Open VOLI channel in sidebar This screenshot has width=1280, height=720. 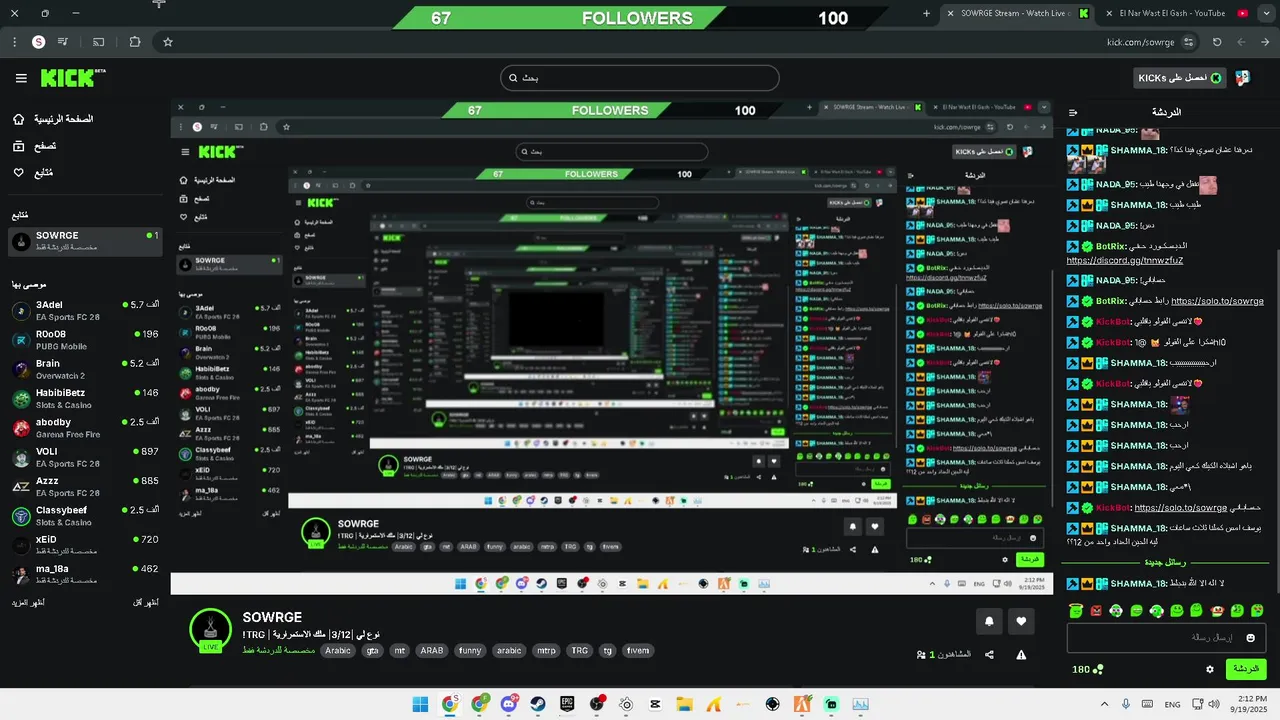pos(85,457)
